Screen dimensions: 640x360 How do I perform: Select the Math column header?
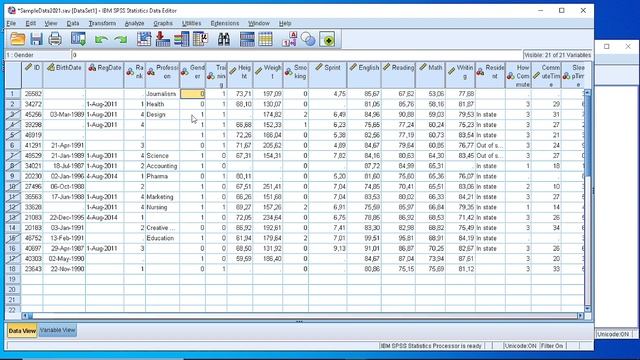(431, 75)
